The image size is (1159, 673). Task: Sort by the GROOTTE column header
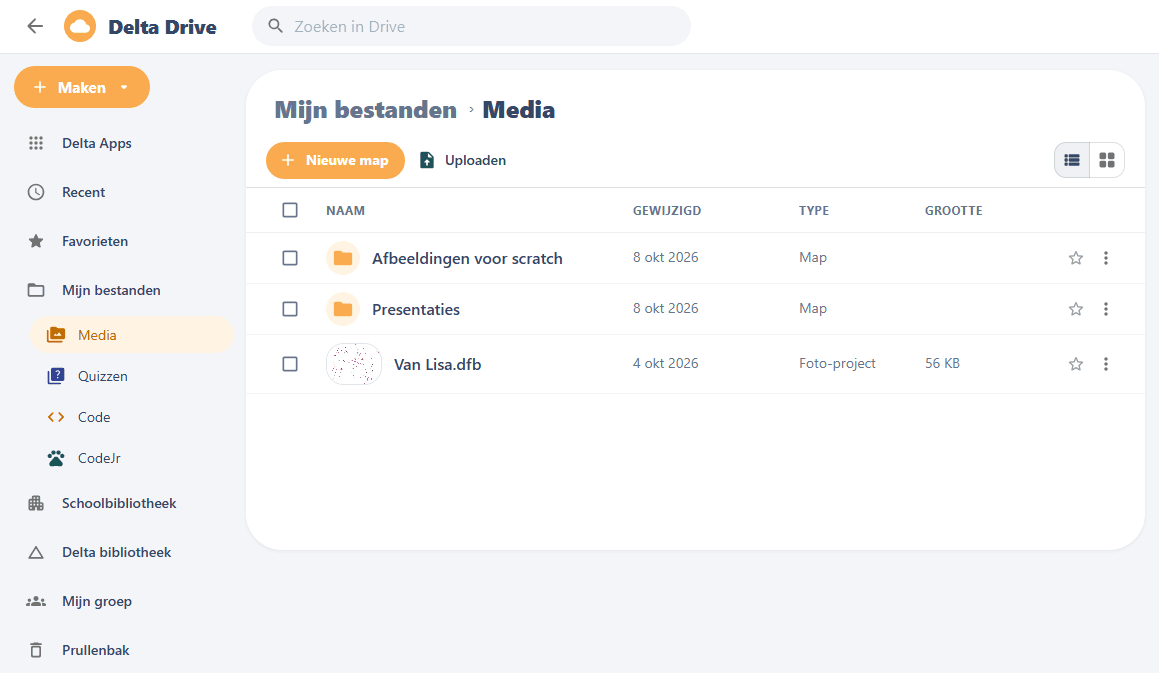[x=954, y=211]
